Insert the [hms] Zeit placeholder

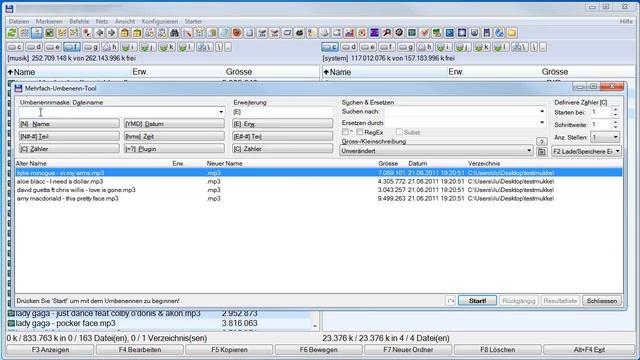click(174, 136)
